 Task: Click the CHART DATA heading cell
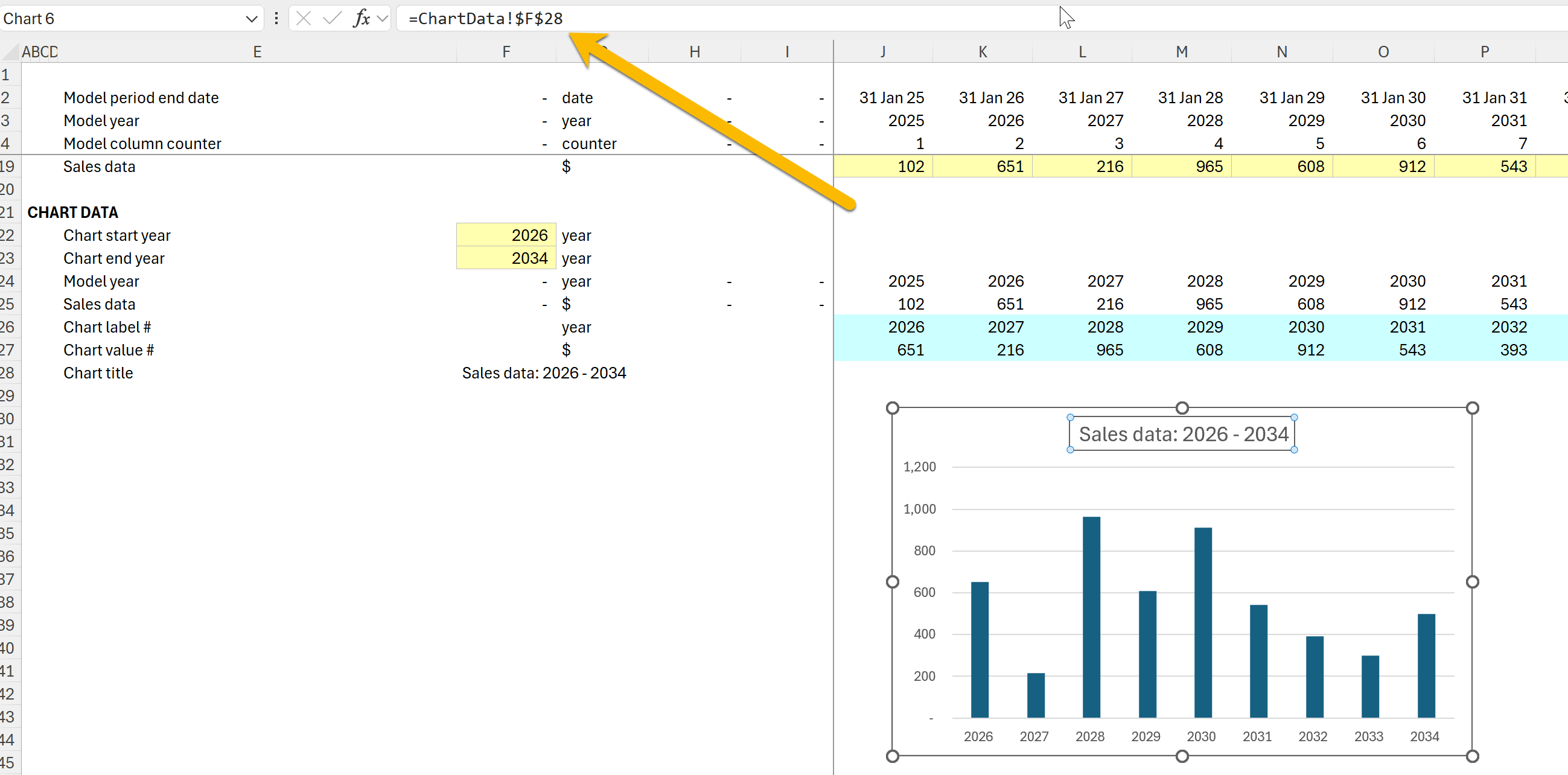coord(72,212)
